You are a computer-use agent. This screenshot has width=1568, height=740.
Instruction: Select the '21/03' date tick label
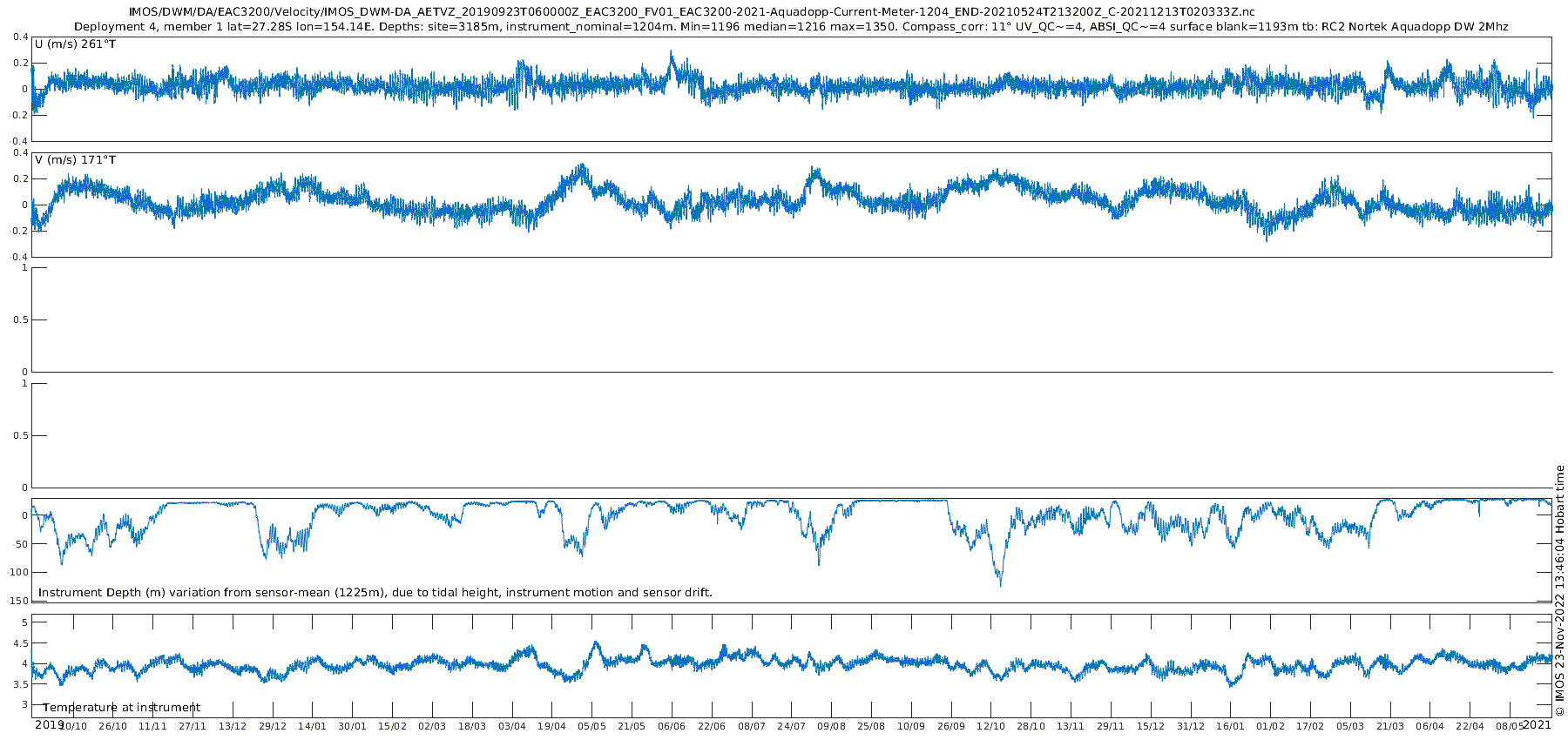[x=1390, y=726]
